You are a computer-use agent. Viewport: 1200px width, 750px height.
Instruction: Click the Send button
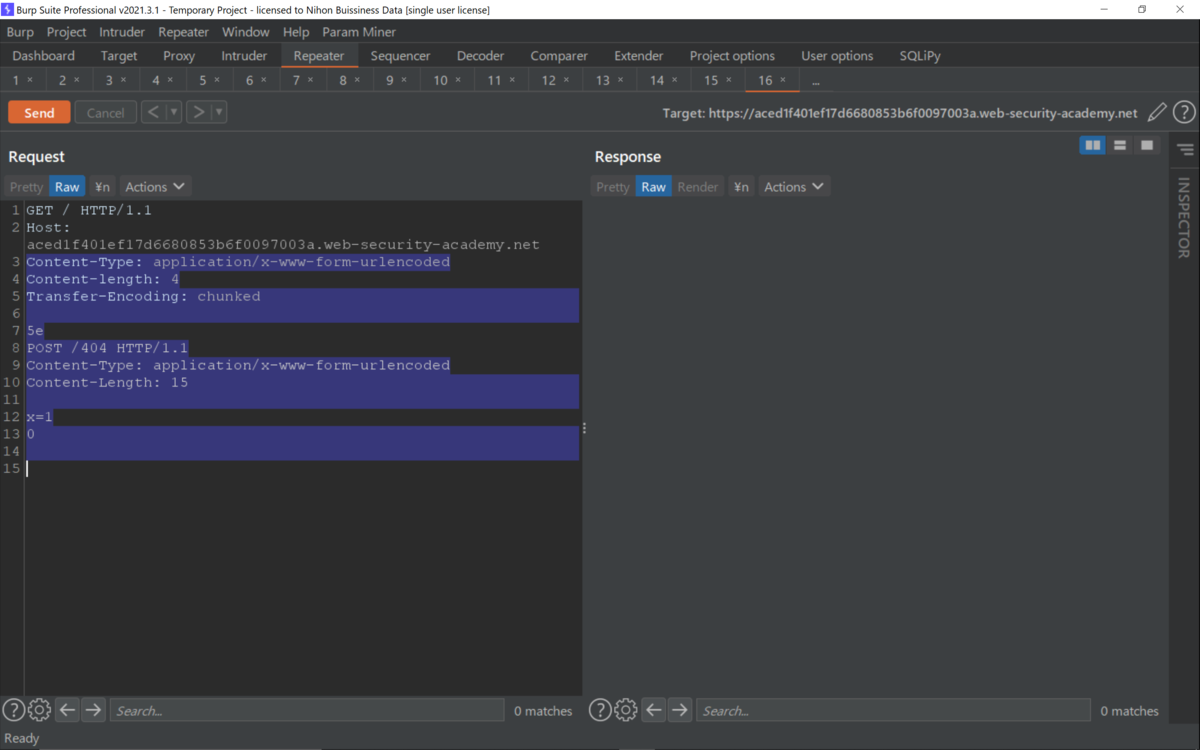(x=39, y=112)
